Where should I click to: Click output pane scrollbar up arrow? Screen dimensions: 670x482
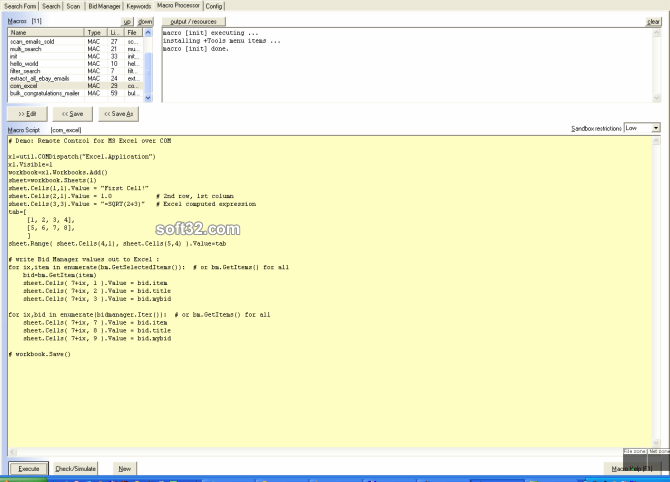coord(657,33)
